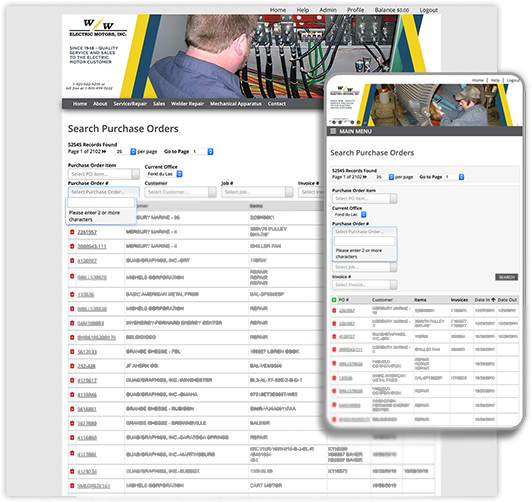
Task: Open the Welder Repair menu item
Action: (187, 104)
